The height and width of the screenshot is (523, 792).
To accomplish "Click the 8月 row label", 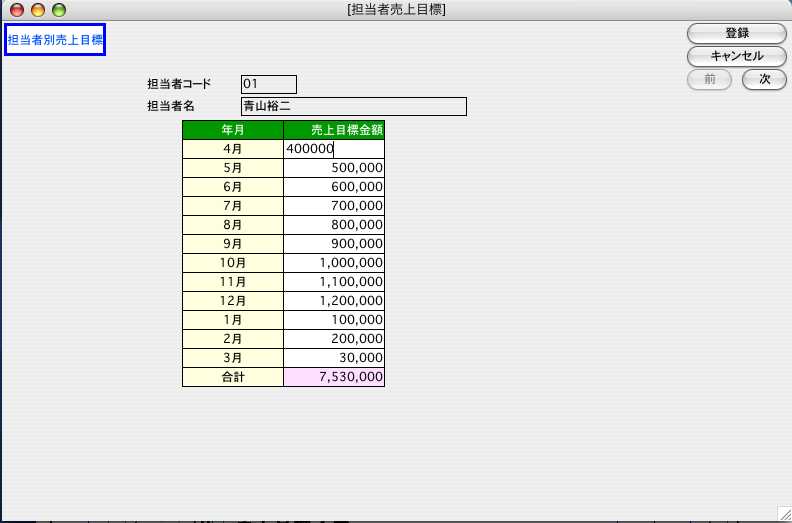I will click(x=233, y=225).
